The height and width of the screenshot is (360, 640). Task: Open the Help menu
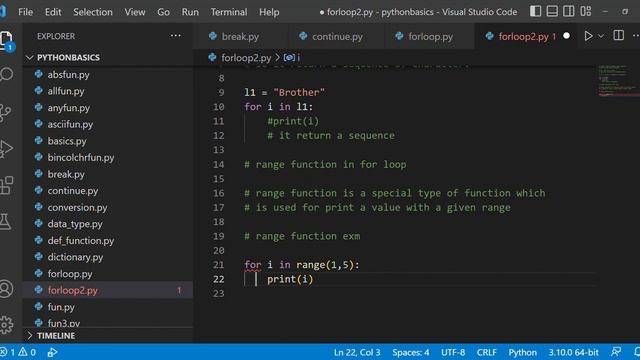coord(269,12)
